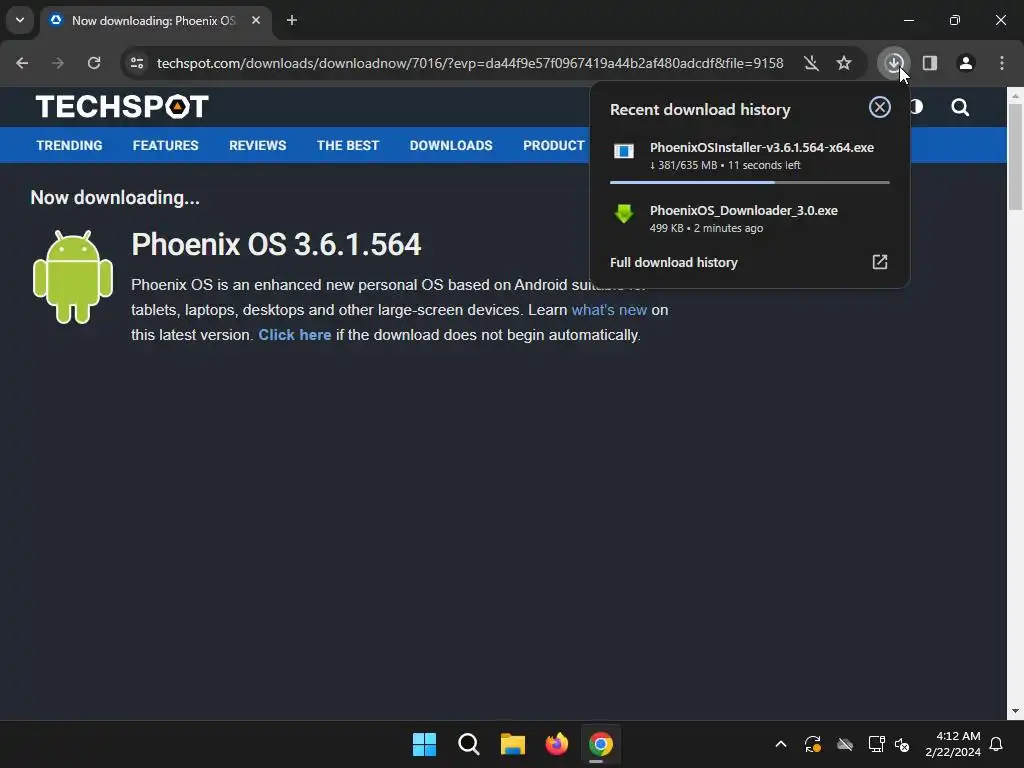This screenshot has width=1024, height=768.
Task: Open the notifications bell
Action: [x=997, y=744]
